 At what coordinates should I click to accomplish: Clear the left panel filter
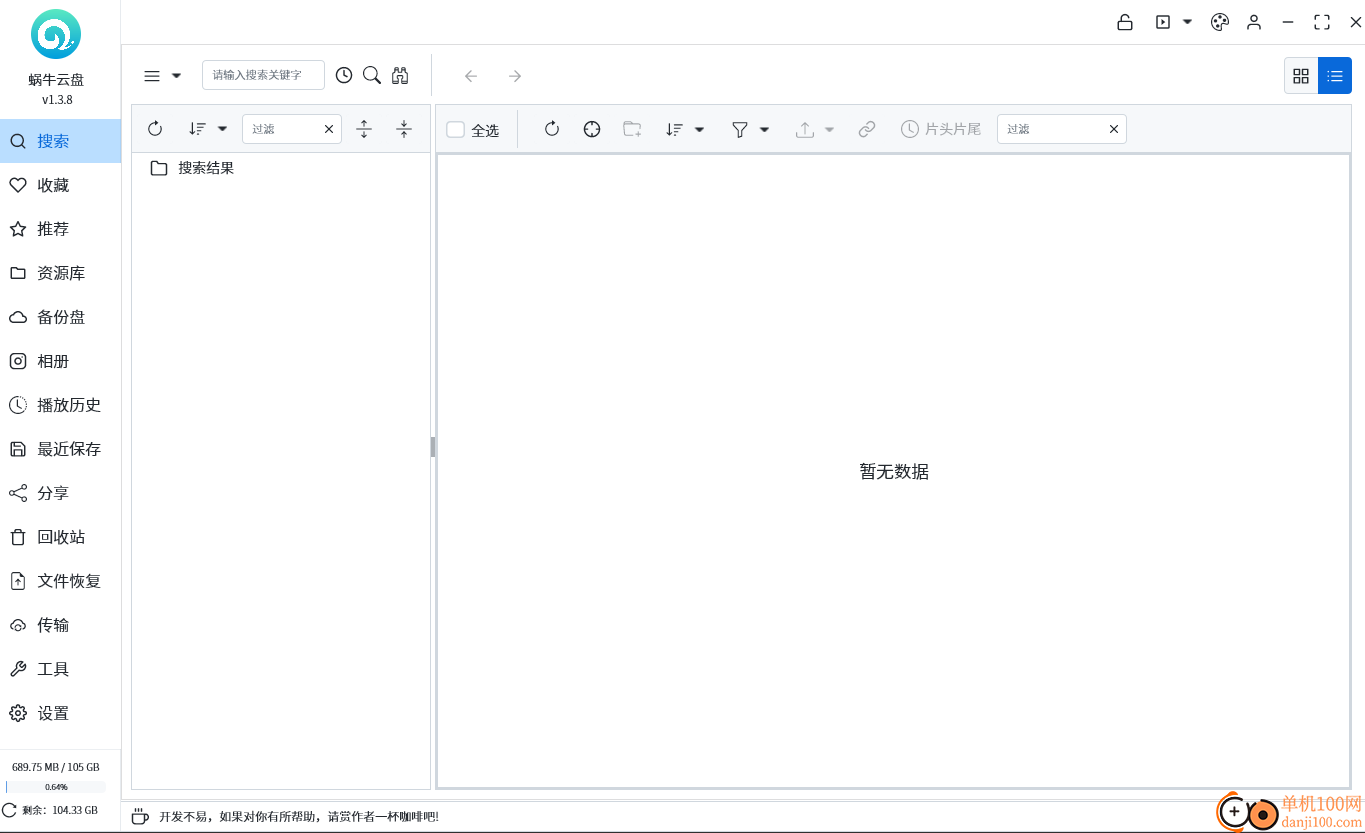pos(329,129)
